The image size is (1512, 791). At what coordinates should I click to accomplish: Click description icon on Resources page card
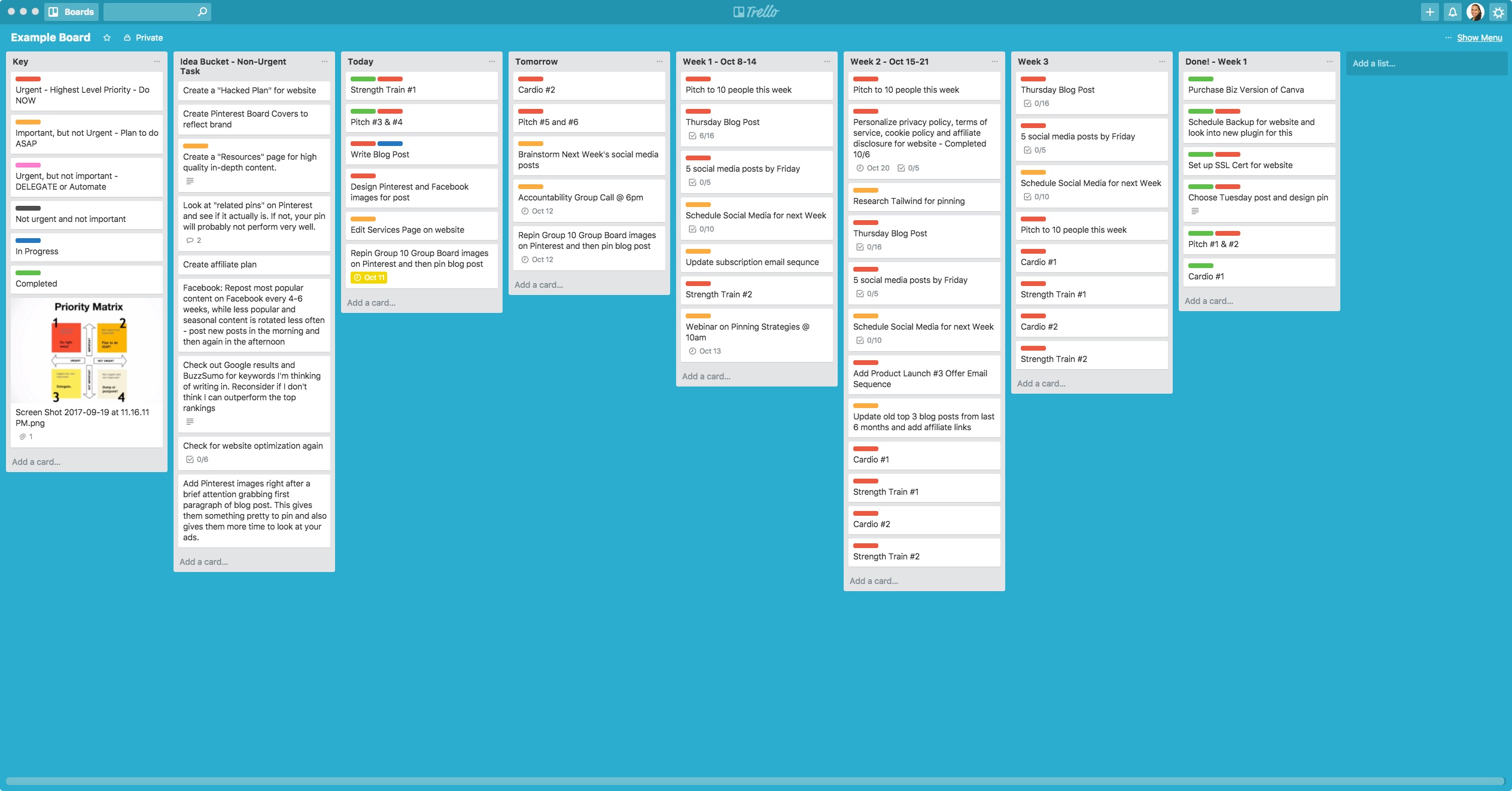tap(190, 181)
